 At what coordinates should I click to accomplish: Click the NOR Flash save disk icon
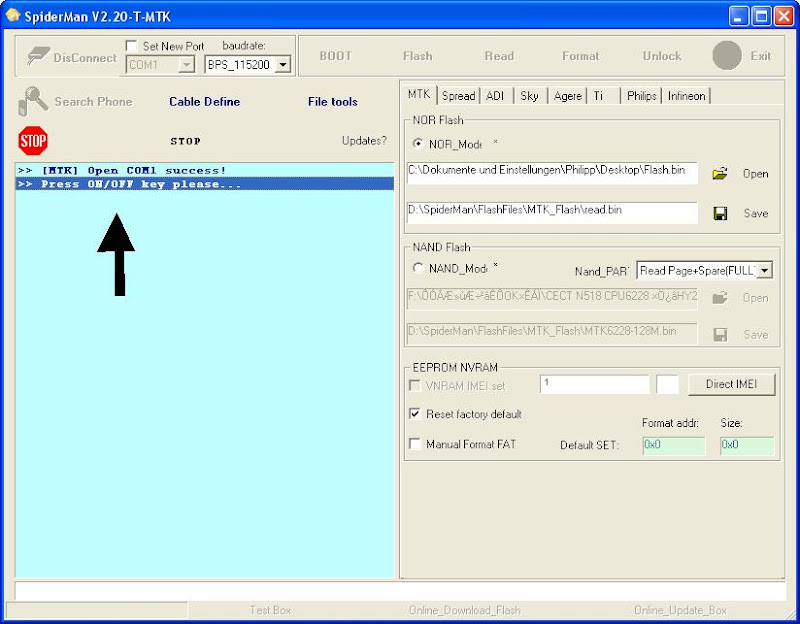(x=719, y=213)
